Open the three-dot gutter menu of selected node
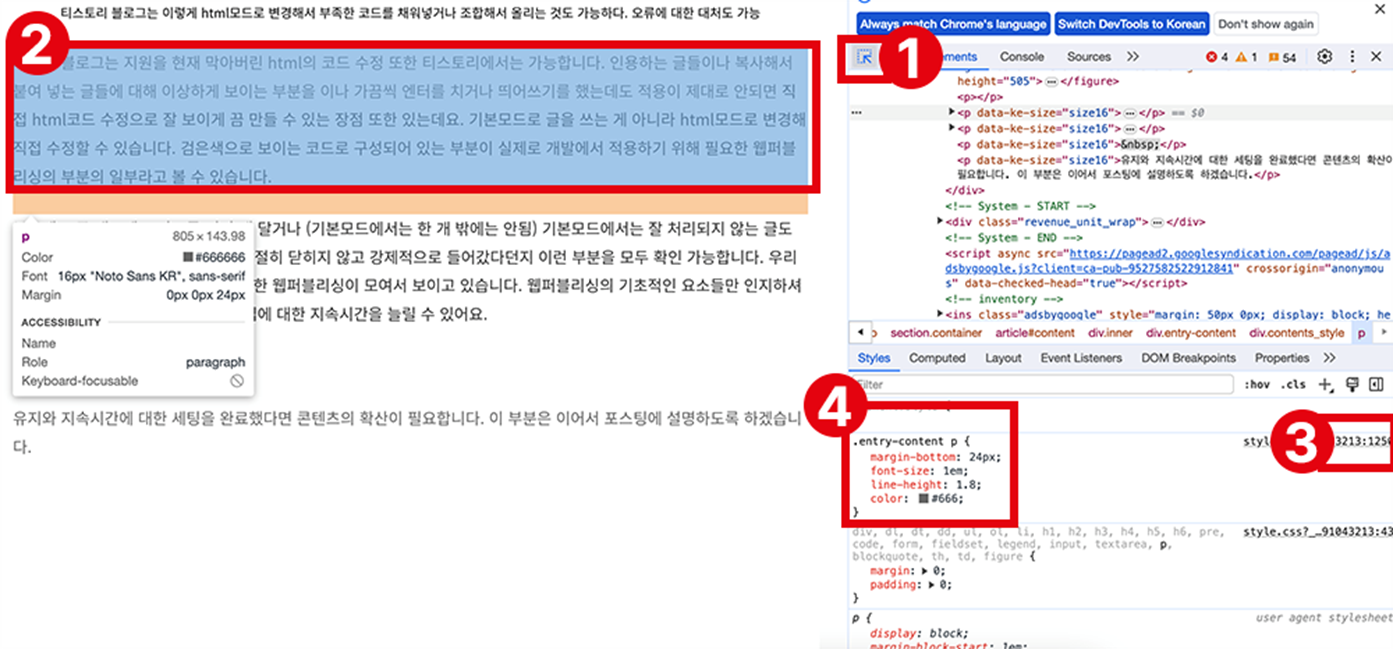1393x649 pixels. pos(856,113)
